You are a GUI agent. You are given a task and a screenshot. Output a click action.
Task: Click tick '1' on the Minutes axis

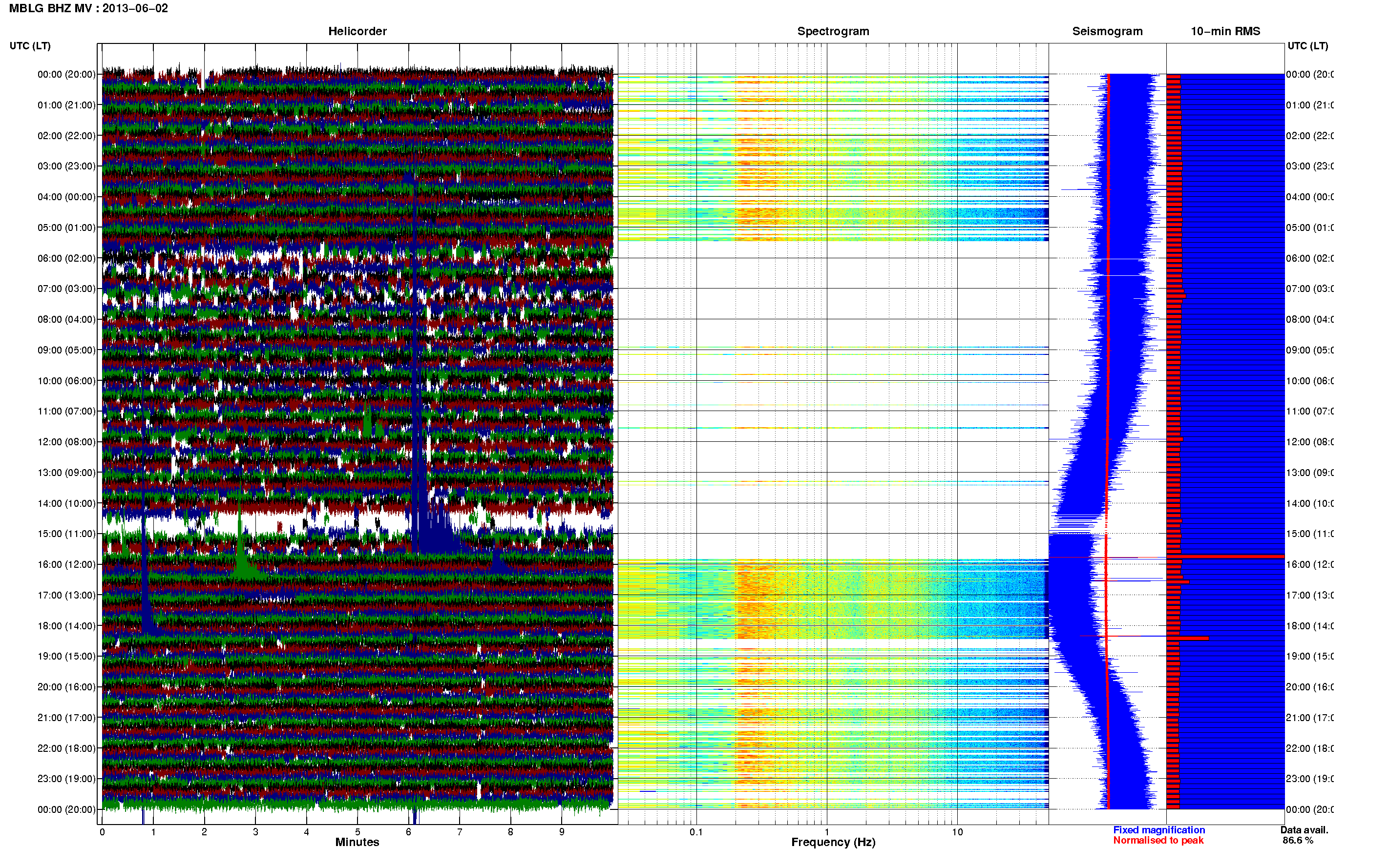[153, 832]
